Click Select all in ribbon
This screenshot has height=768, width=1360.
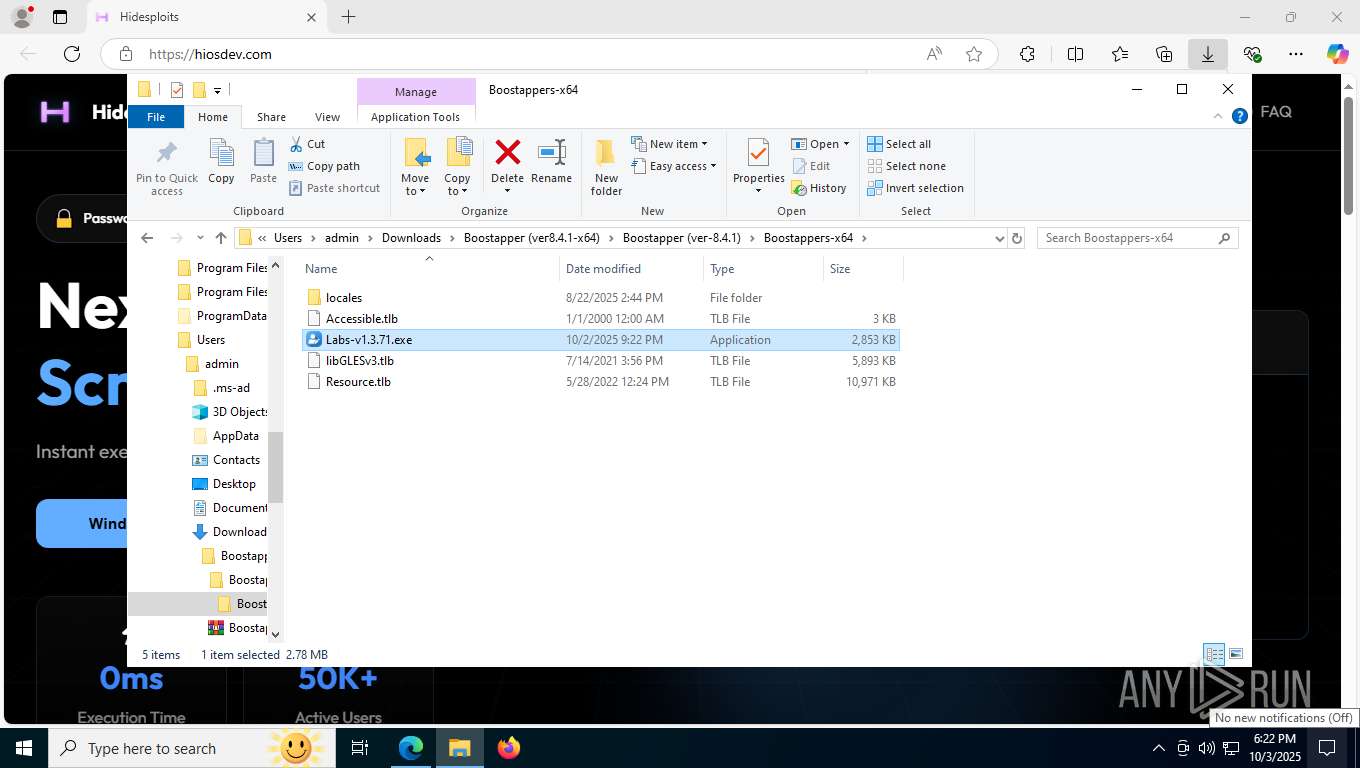tap(899, 144)
